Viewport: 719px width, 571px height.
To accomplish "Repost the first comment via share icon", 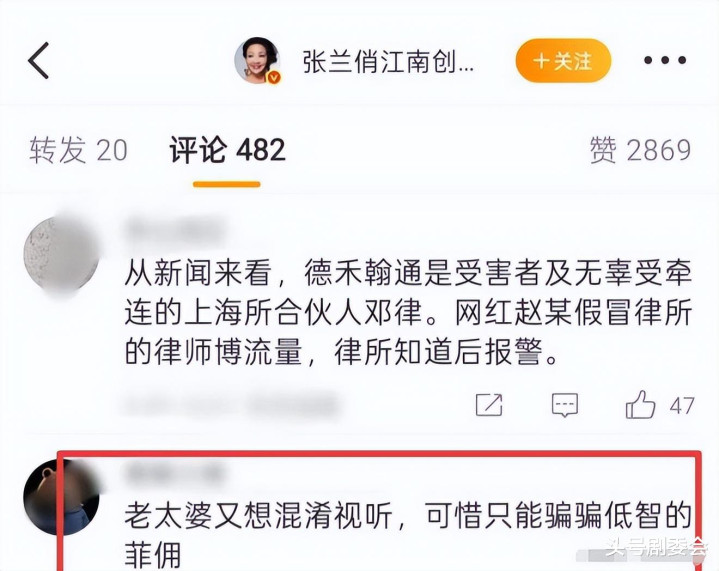I will coord(489,405).
